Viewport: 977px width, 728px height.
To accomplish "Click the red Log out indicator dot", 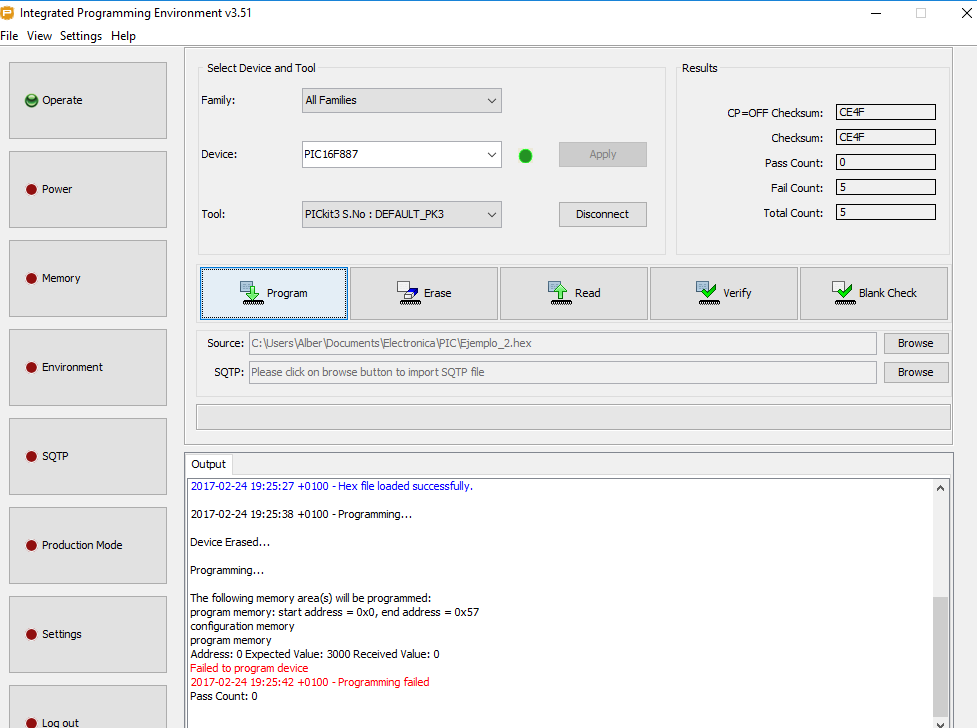I will point(31,722).
